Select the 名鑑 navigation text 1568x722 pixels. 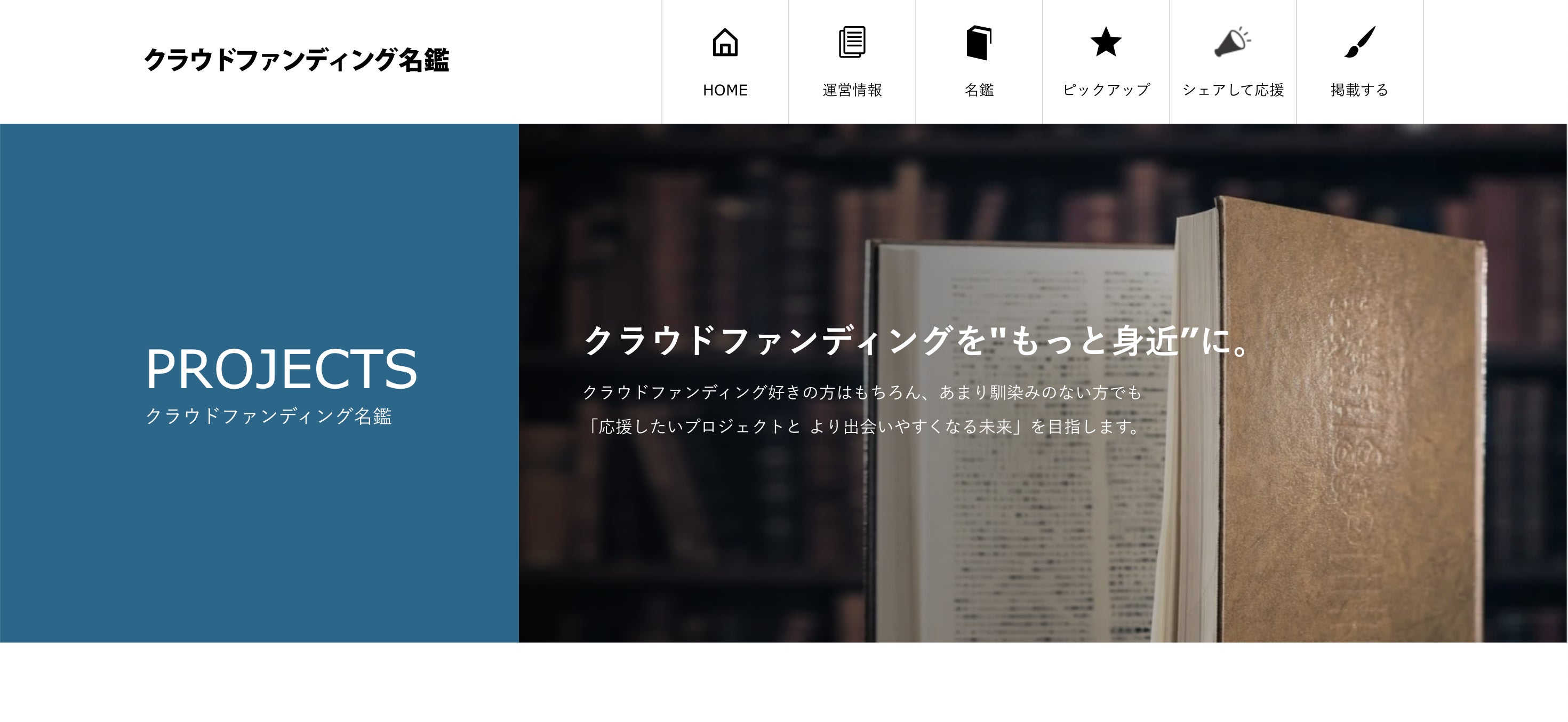click(x=979, y=90)
